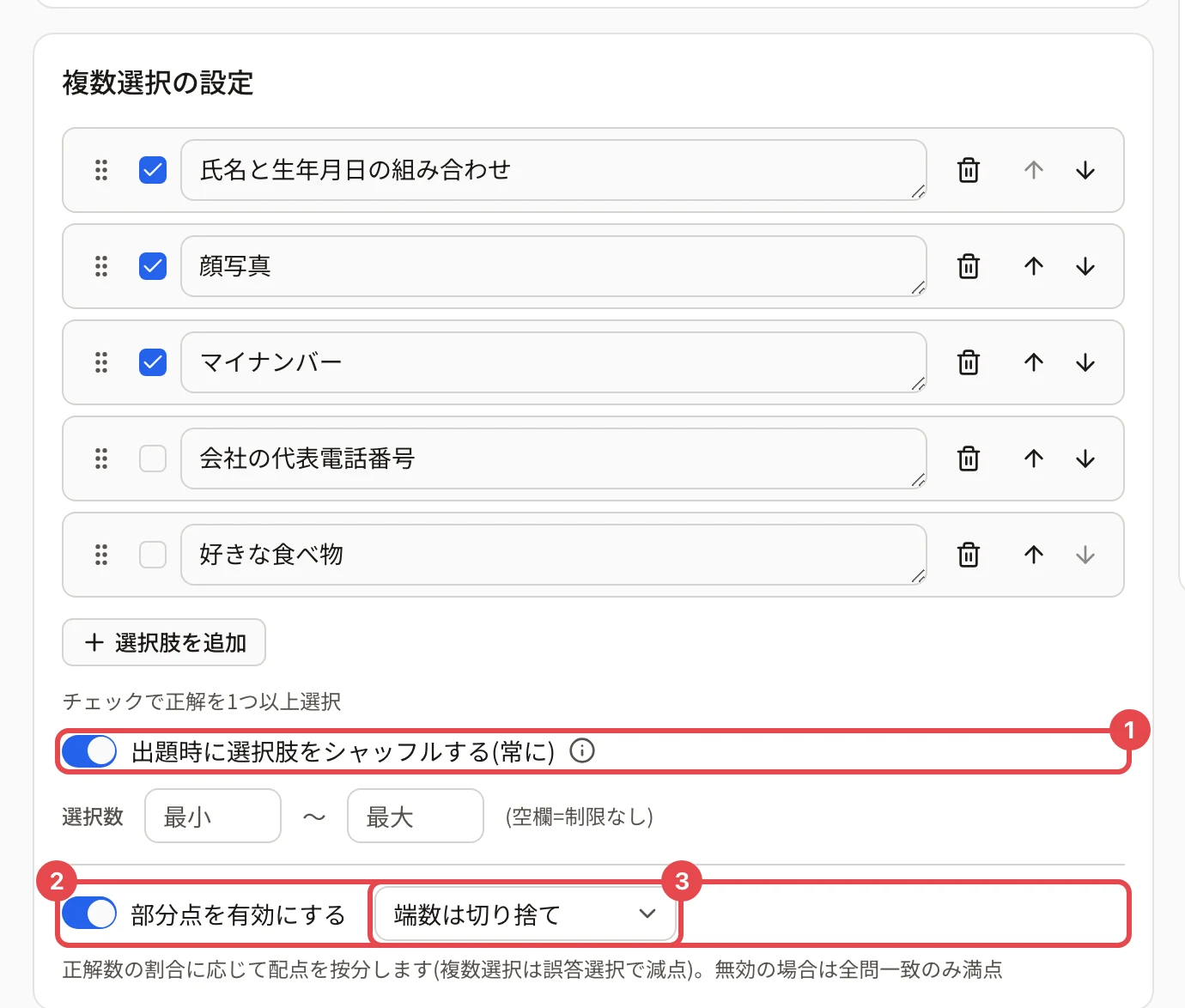Edit the マイナンバー text field
Screen dimensions: 1185x1008
point(554,362)
